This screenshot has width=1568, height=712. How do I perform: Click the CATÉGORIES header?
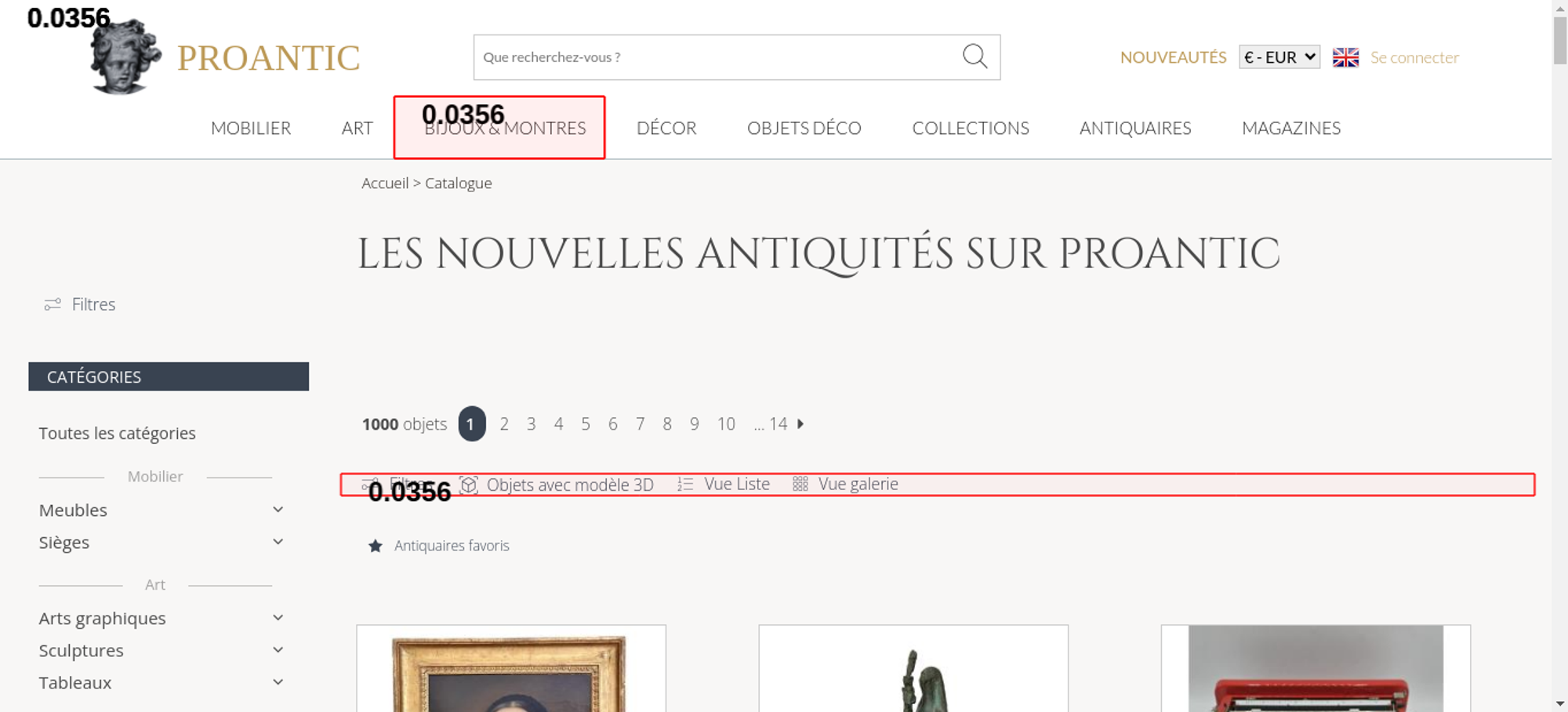click(169, 376)
